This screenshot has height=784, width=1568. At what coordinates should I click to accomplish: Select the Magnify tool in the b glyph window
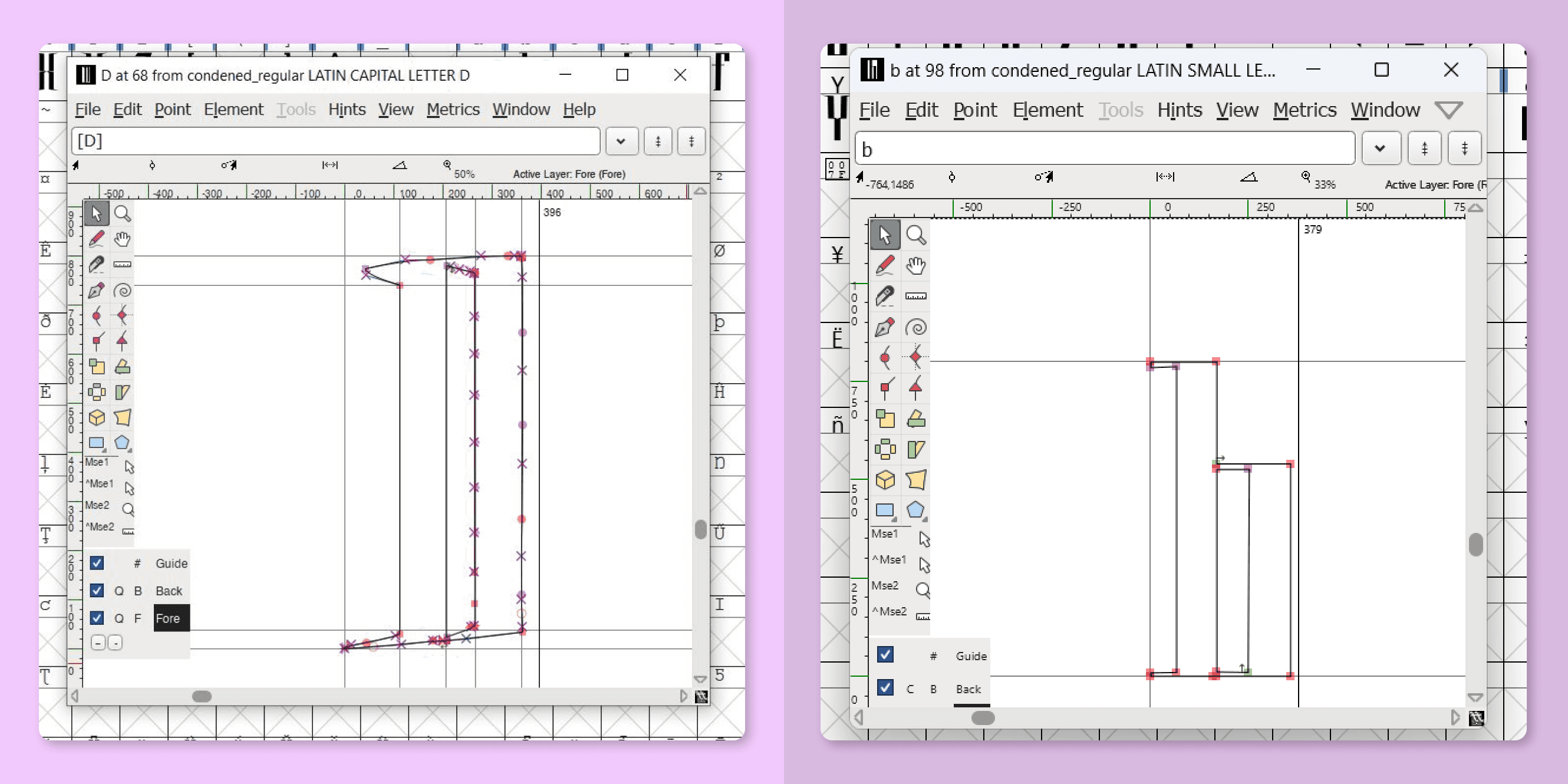(915, 235)
